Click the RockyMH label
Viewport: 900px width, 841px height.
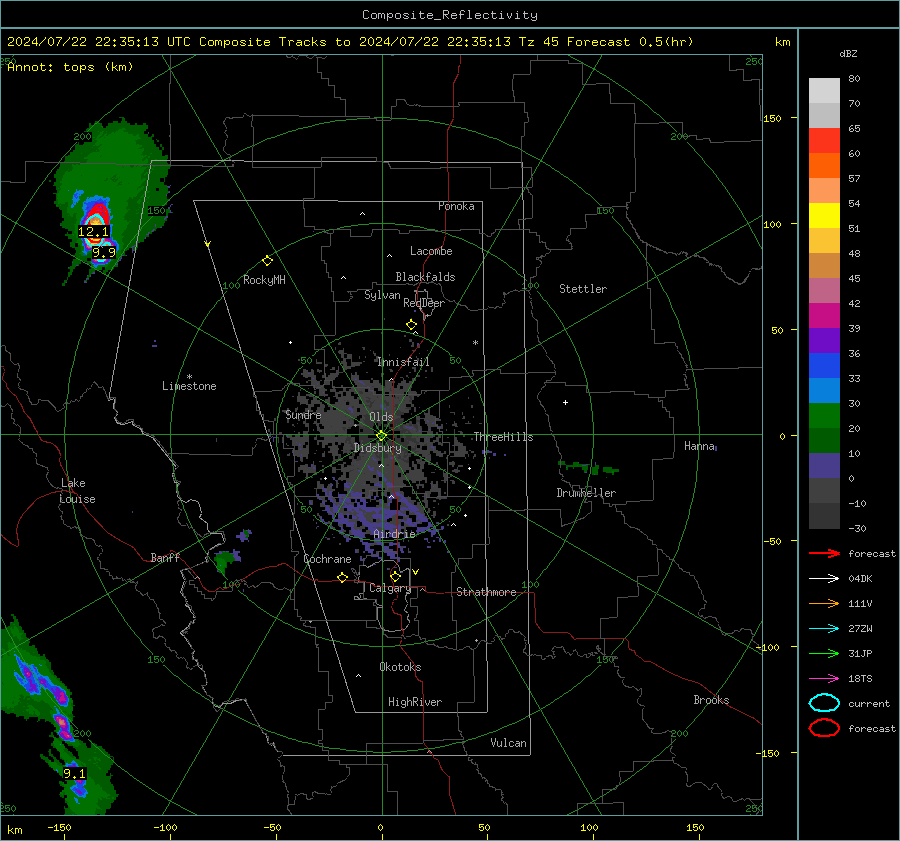coord(264,280)
